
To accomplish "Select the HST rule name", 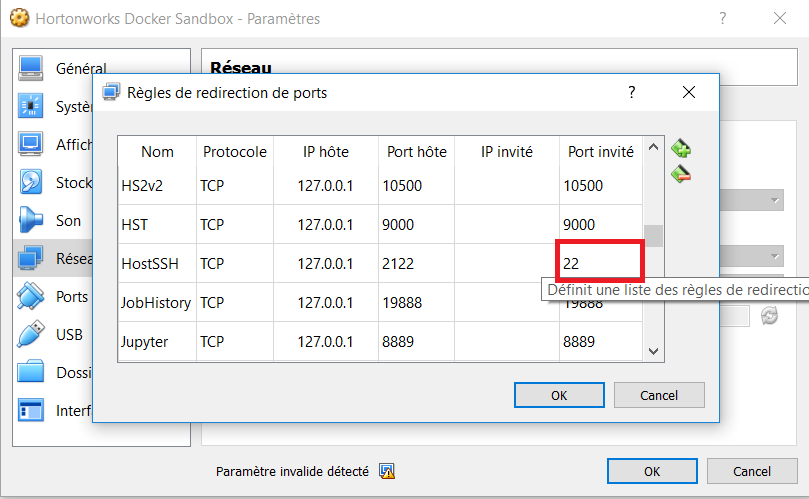I will click(134, 224).
